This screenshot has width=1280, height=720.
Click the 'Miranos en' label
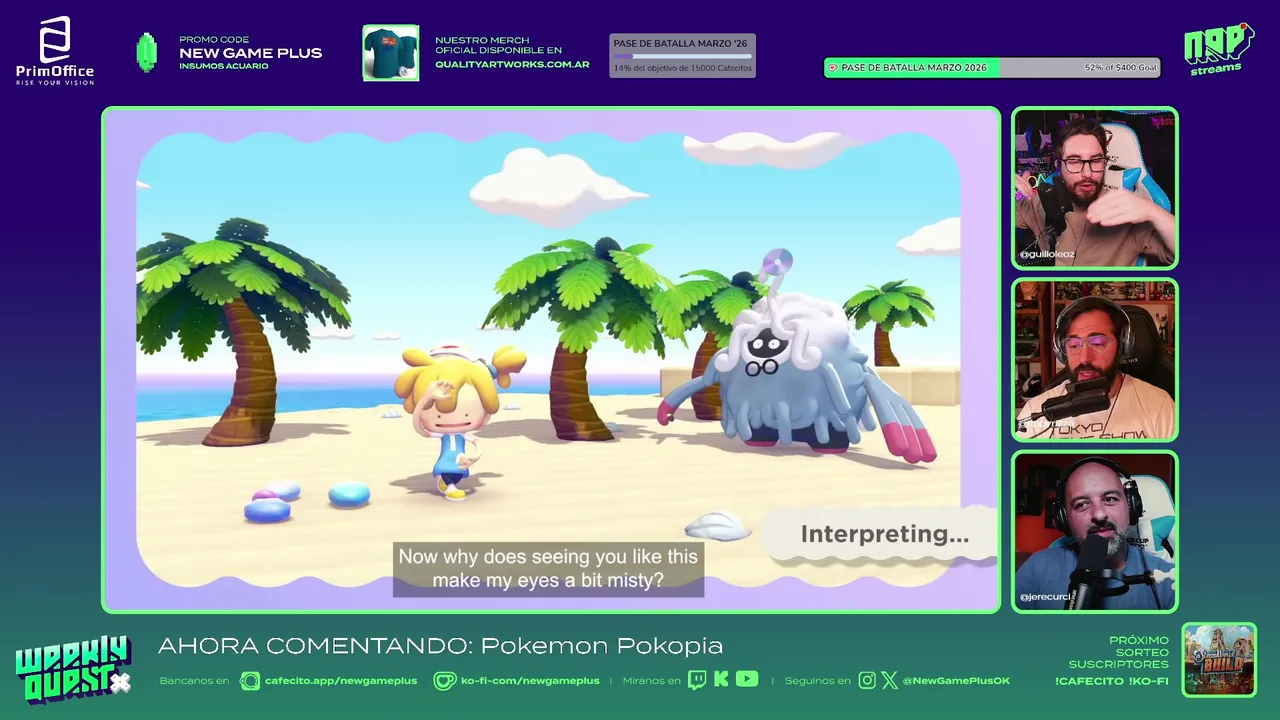coord(651,681)
